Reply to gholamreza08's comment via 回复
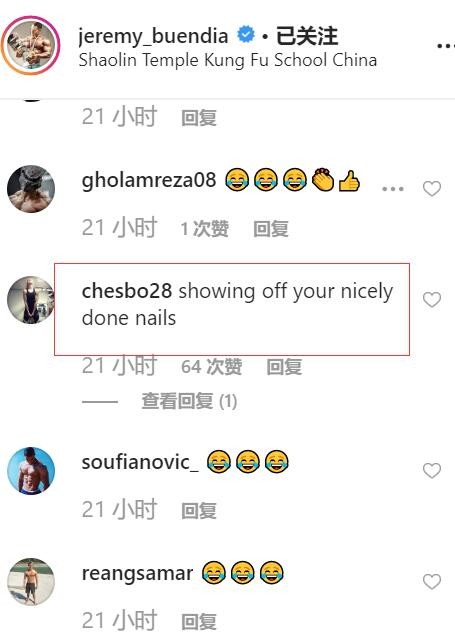Image resolution: width=455 pixels, height=639 pixels. (271, 229)
